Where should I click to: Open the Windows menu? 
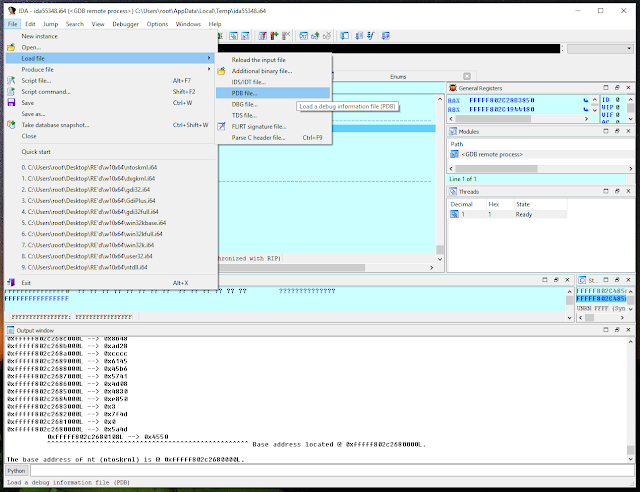[188, 24]
